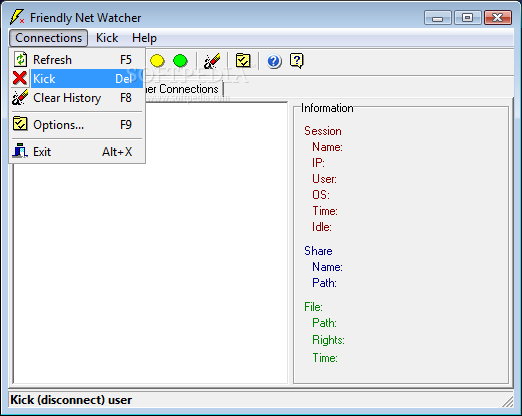Open the Connections menu
The image size is (522, 416).
[49, 38]
